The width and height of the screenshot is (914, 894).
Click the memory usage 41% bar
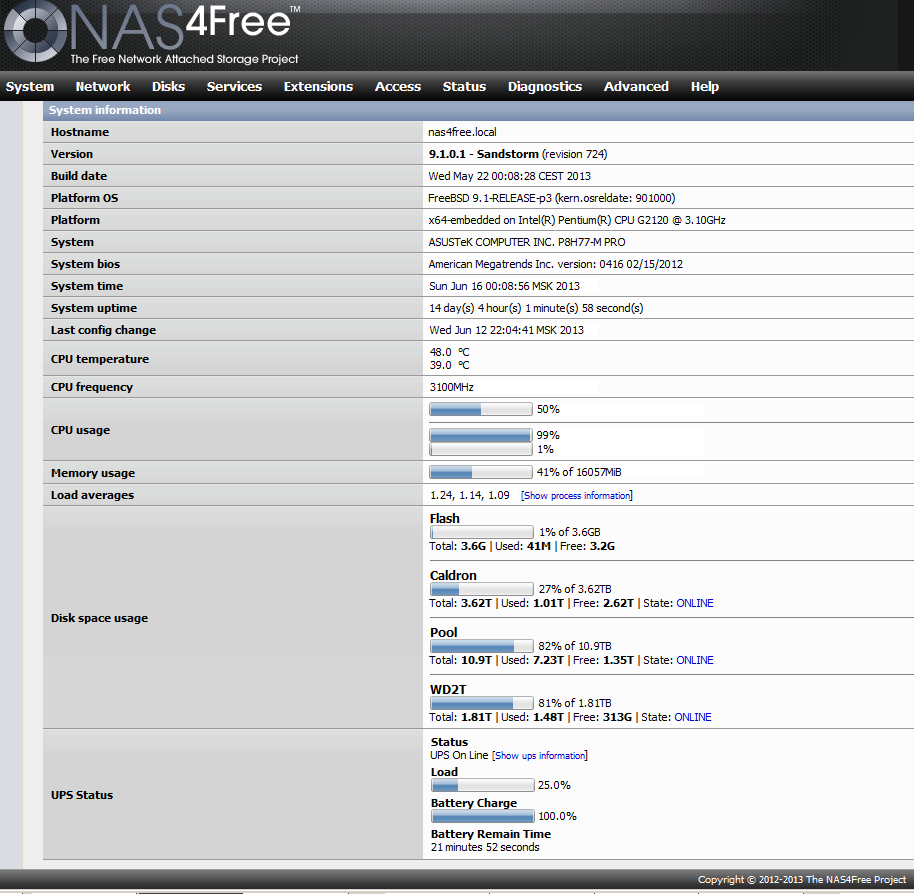(x=481, y=472)
